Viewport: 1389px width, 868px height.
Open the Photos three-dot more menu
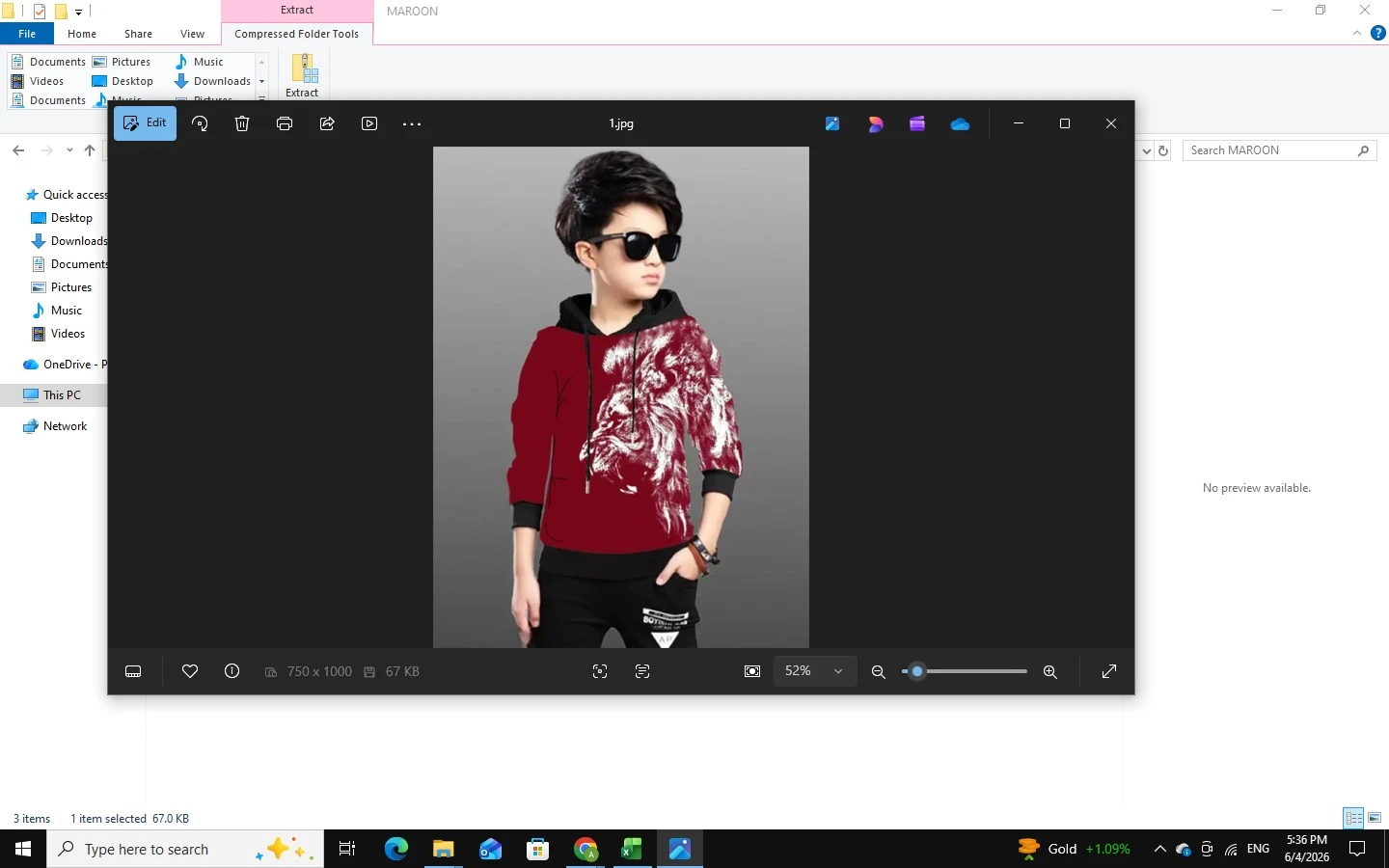[412, 123]
